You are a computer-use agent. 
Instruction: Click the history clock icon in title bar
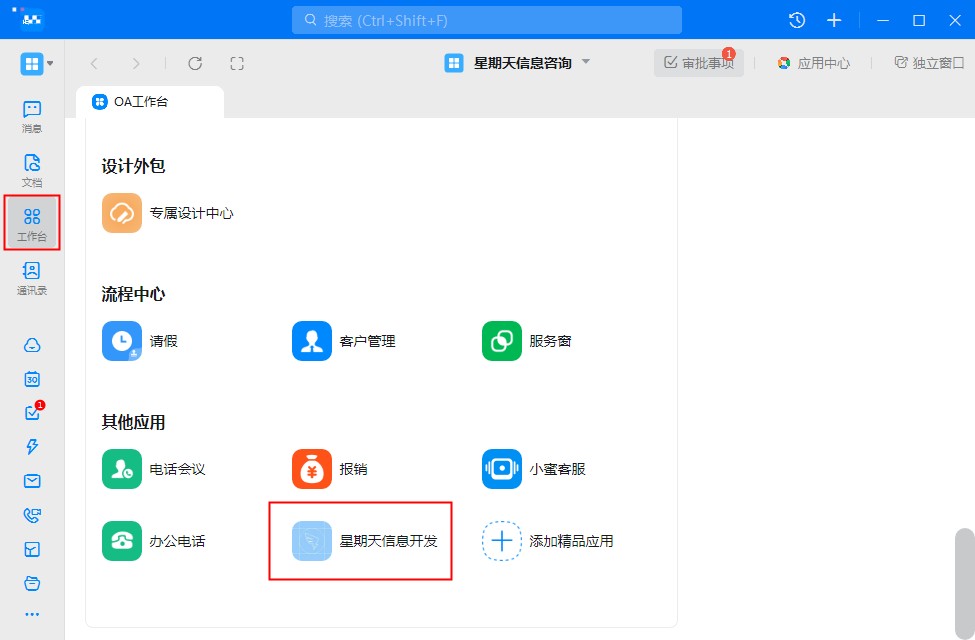pos(797,20)
